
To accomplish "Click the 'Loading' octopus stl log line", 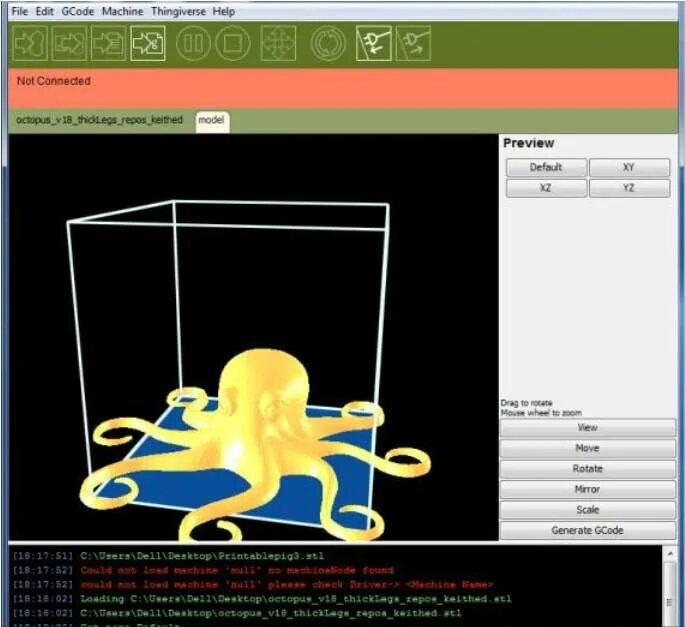I will 262,599.
